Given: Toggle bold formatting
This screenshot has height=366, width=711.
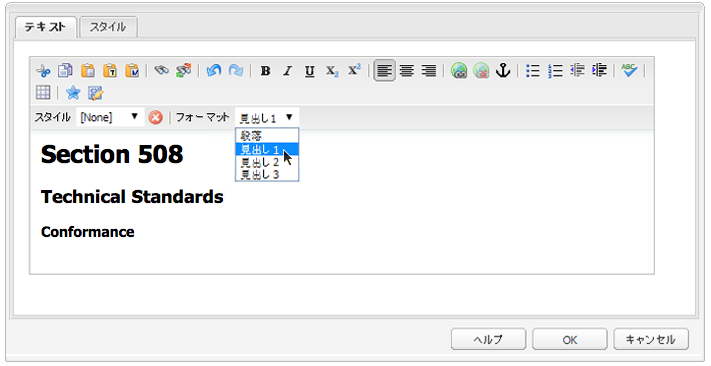Looking at the screenshot, I should click(x=265, y=71).
